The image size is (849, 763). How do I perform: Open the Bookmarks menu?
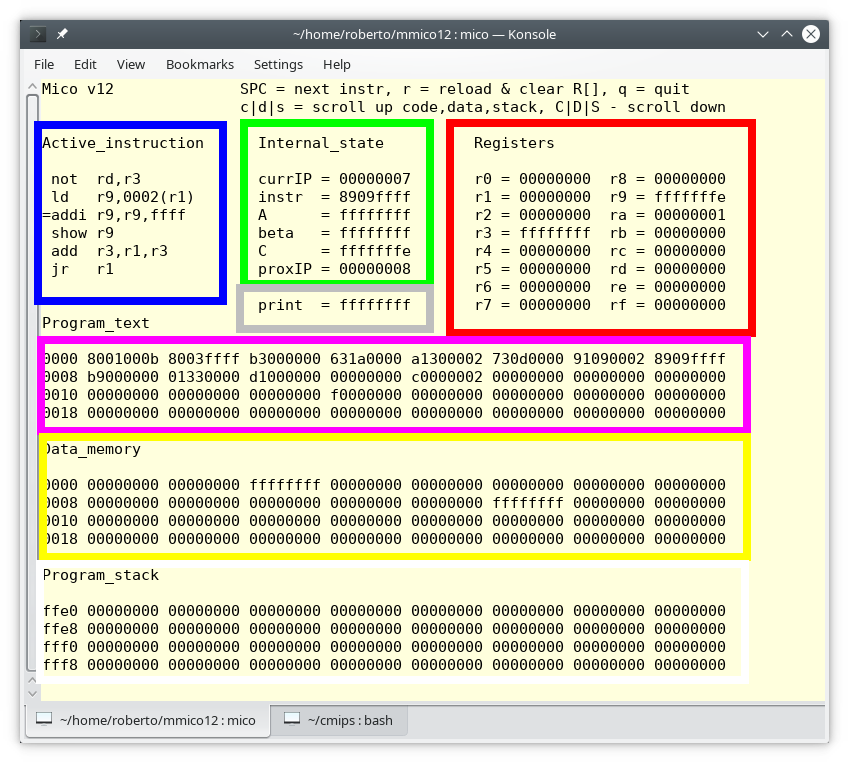[200, 64]
